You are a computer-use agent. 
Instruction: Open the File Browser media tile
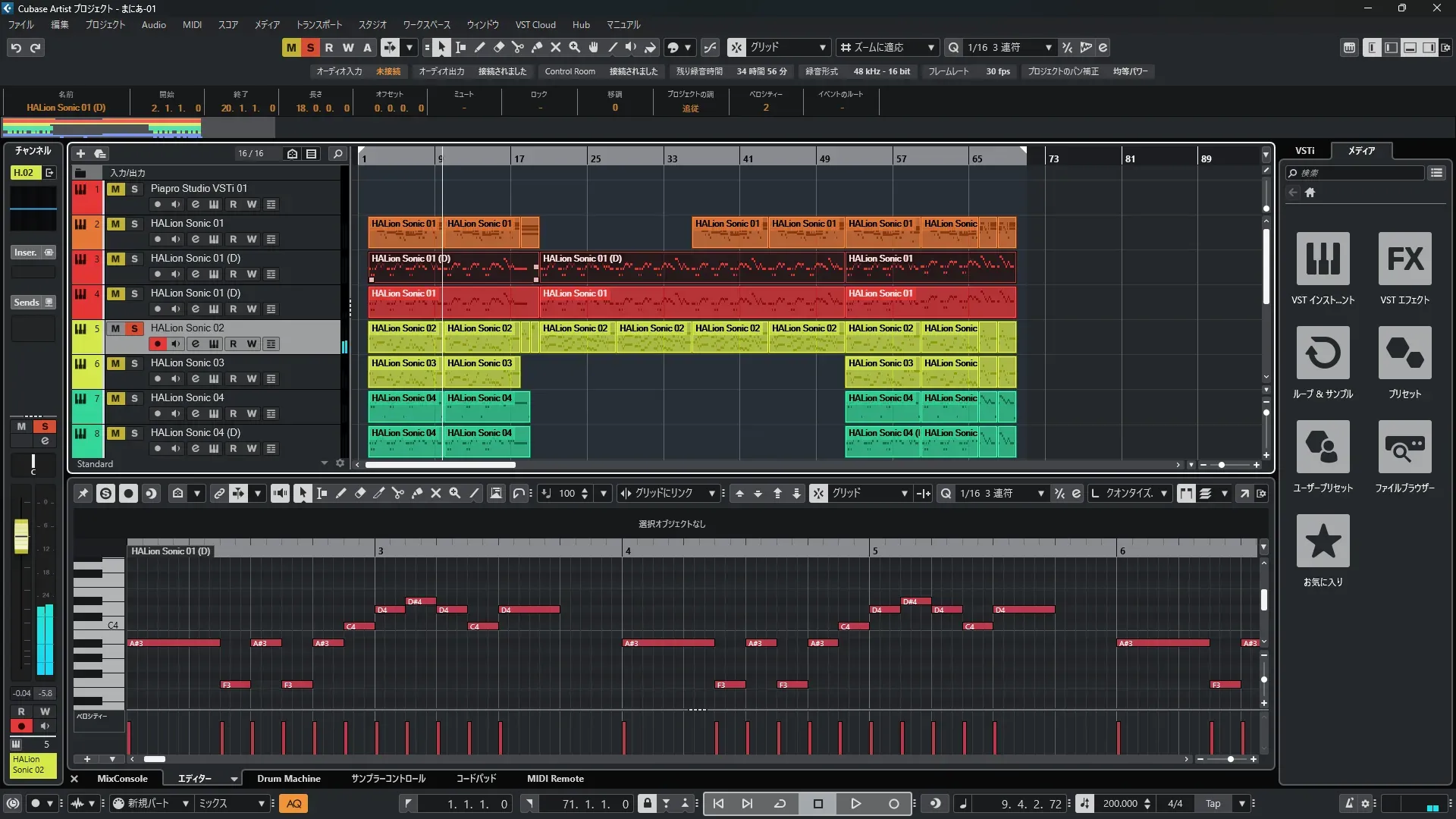point(1404,447)
